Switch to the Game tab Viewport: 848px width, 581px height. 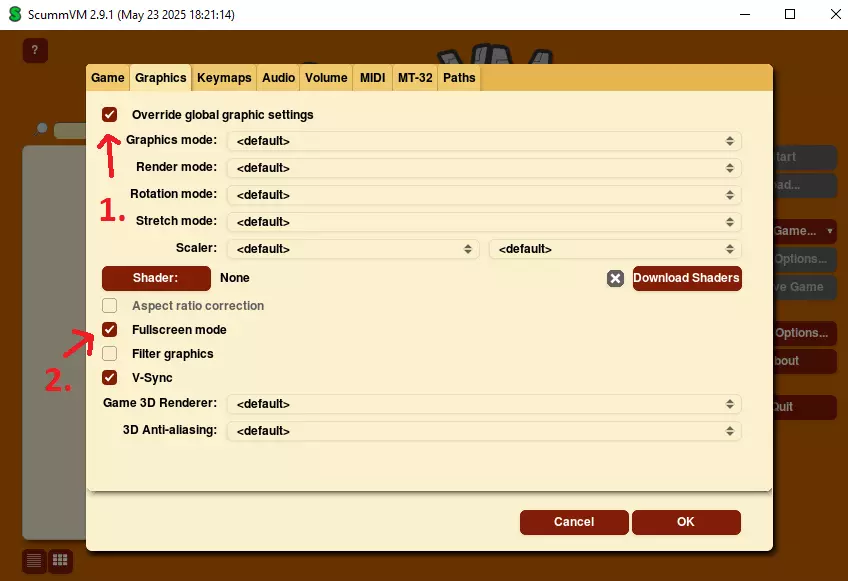(108, 78)
